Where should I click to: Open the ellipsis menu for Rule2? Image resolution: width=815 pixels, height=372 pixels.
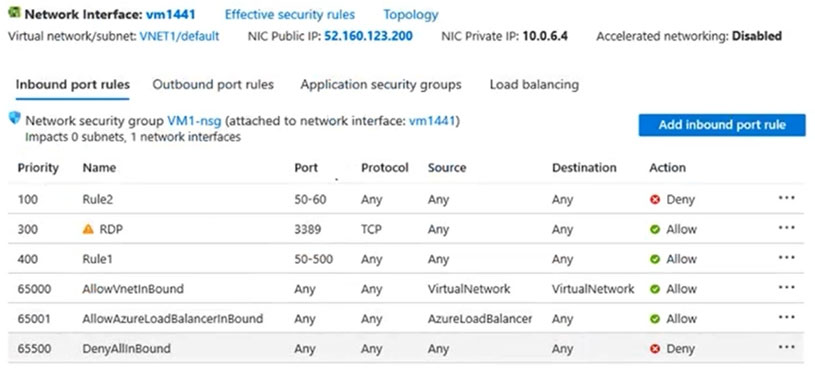click(x=787, y=198)
